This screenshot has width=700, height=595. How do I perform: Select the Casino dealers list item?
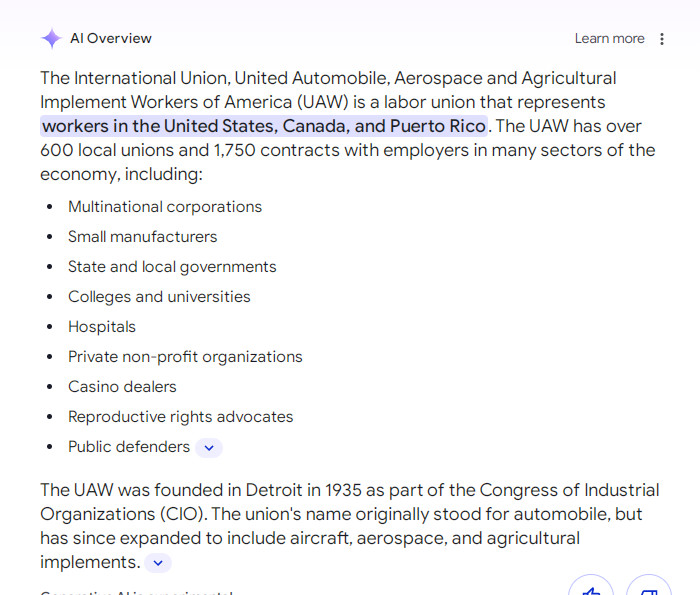coord(122,387)
